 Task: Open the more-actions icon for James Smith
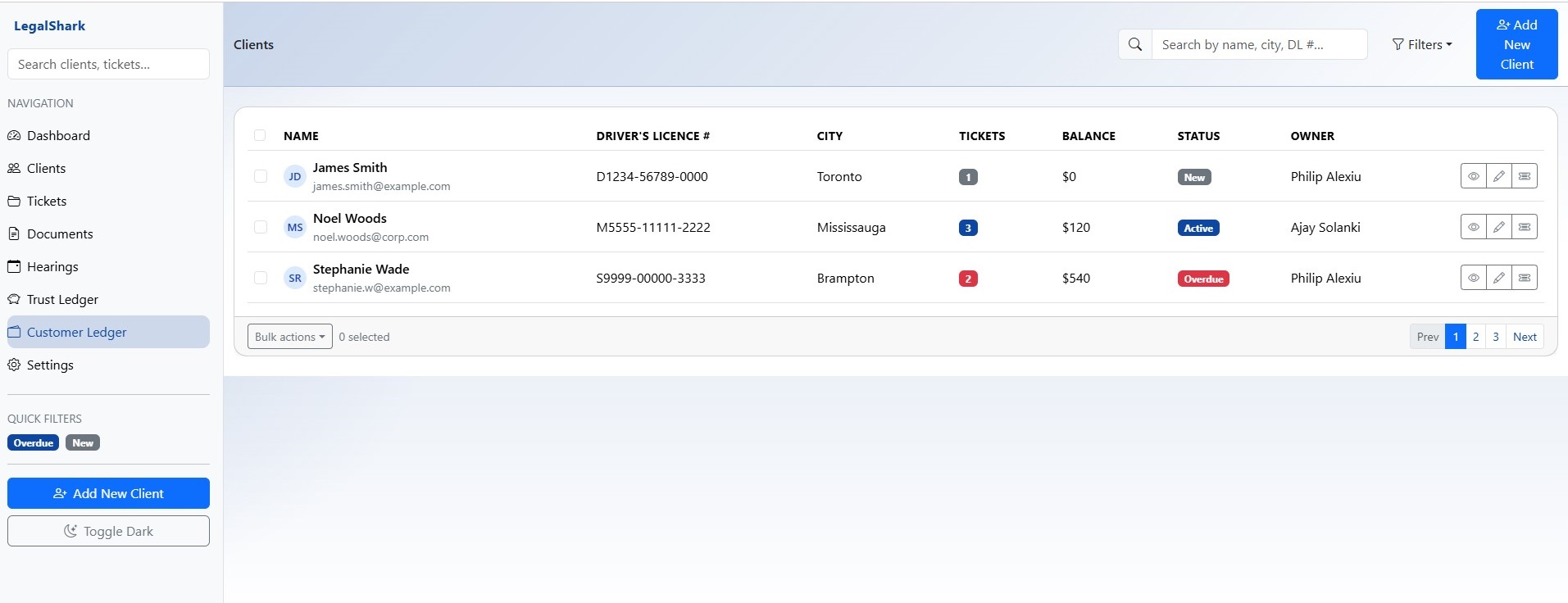tap(1524, 176)
